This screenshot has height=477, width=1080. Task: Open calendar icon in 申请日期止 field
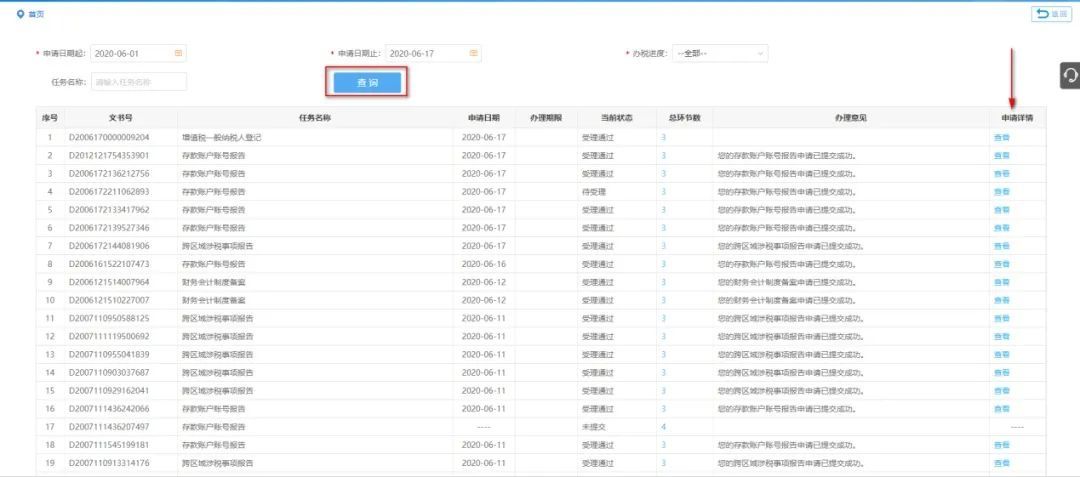(x=474, y=53)
